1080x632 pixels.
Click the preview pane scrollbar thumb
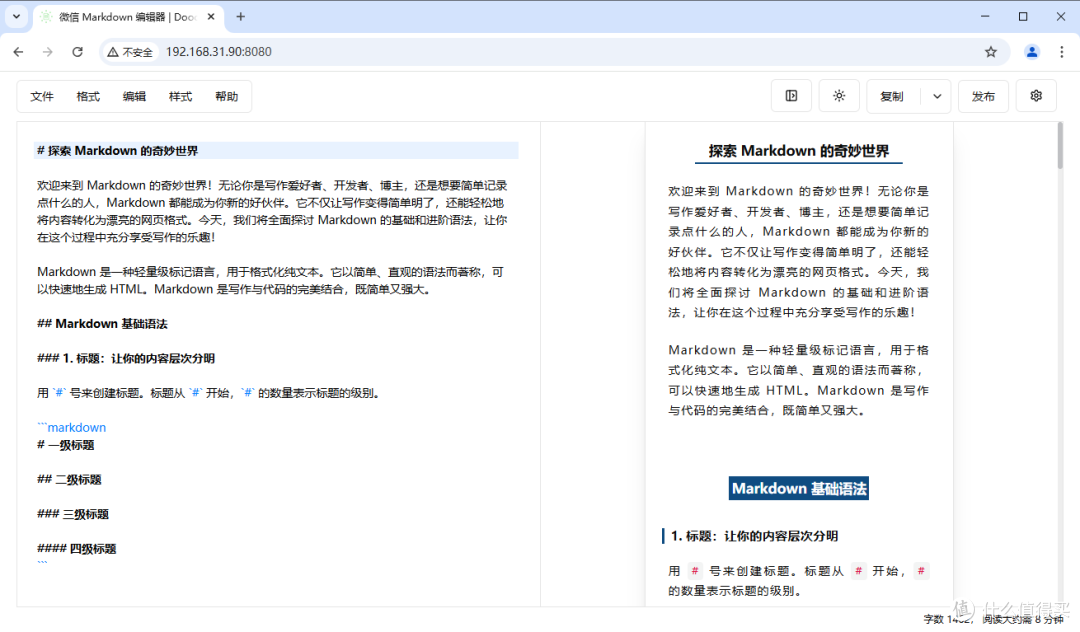pos(1060,146)
